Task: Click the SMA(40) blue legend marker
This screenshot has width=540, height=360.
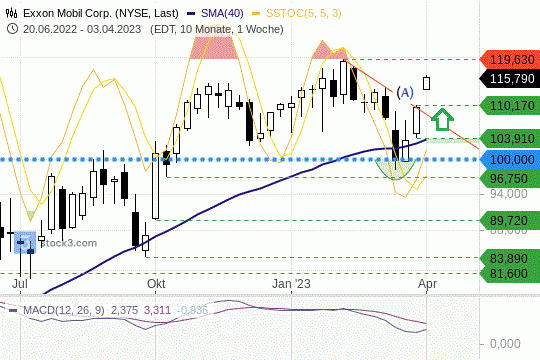Action: [x=191, y=13]
